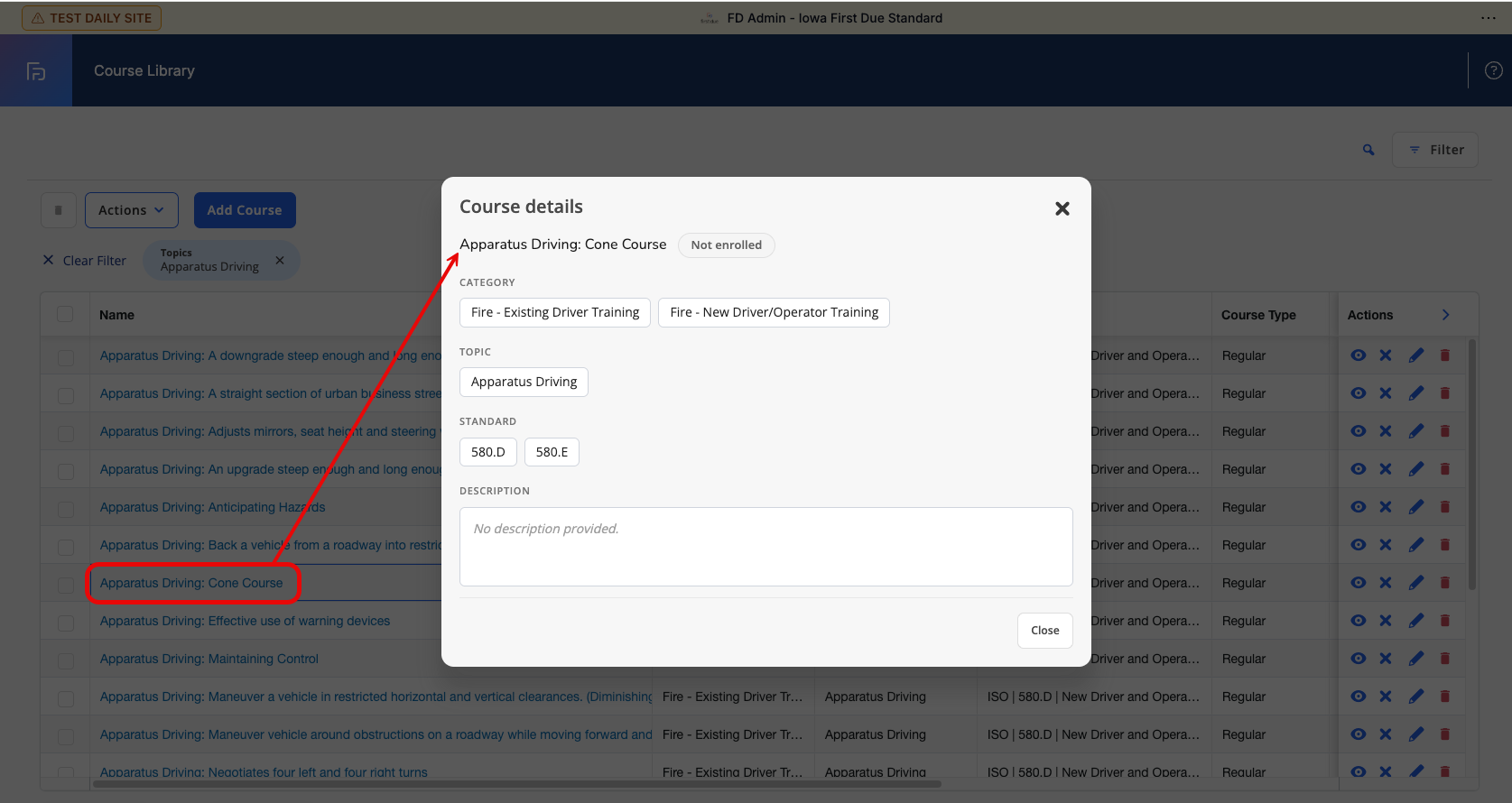Open the 'Apparatus Driving: Maintaining Control' link
This screenshot has height=803, width=1512.
209,659
